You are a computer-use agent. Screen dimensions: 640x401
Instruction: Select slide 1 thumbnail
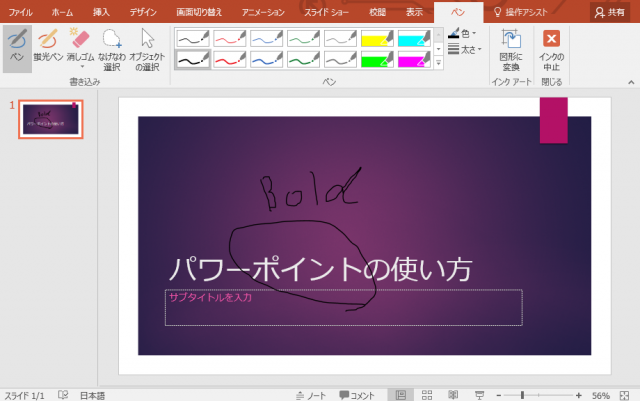[50, 119]
